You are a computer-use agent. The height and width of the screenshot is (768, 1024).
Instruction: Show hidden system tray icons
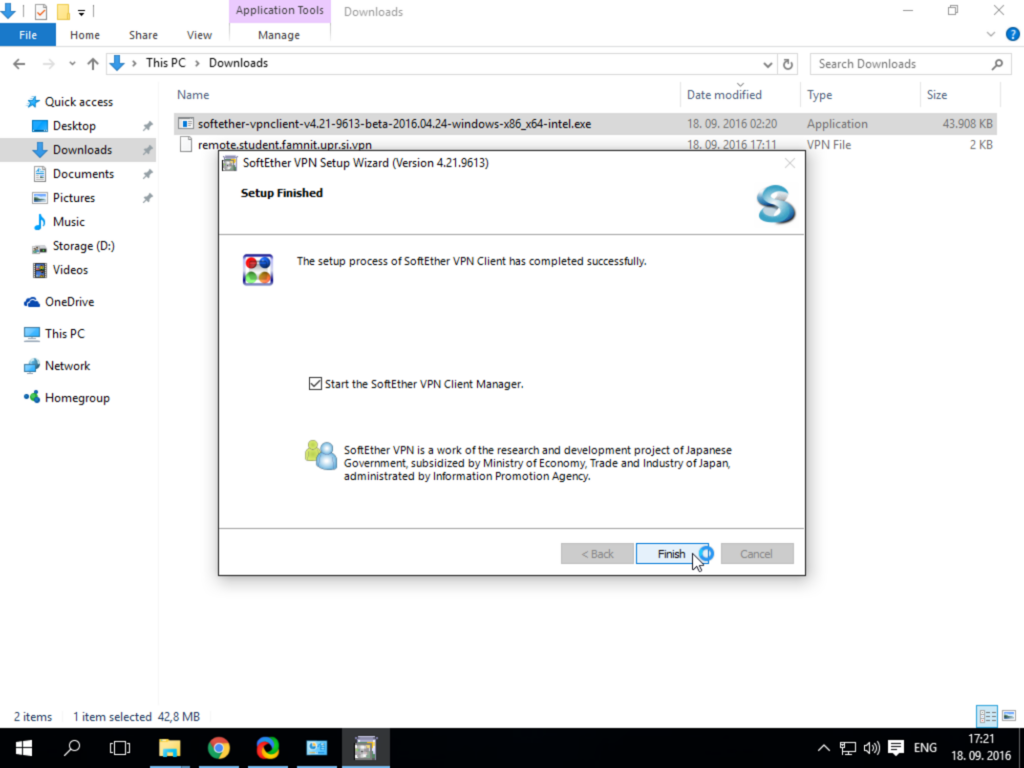tap(824, 748)
